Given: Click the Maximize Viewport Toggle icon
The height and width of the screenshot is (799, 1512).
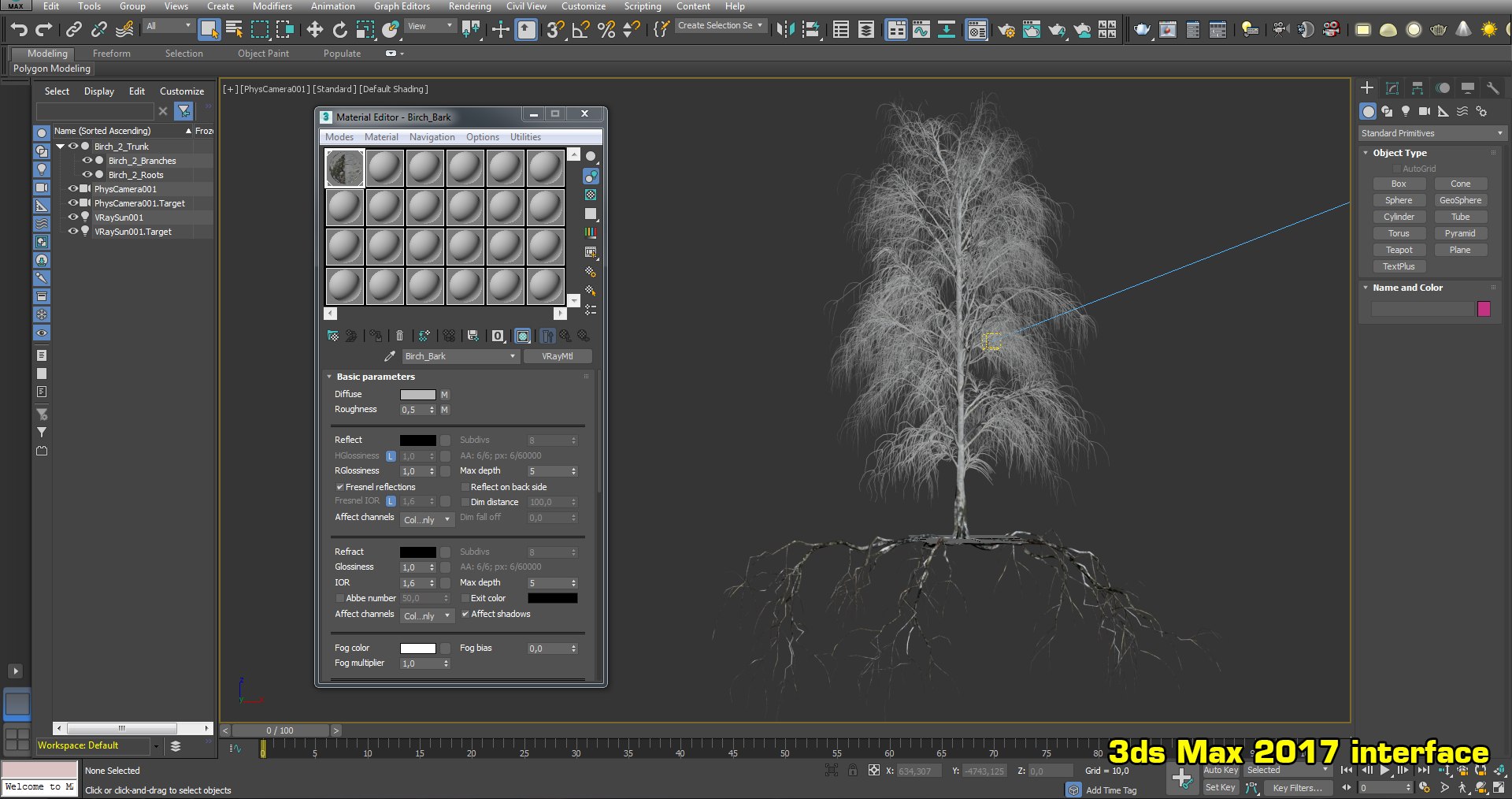Looking at the screenshot, I should (1499, 787).
